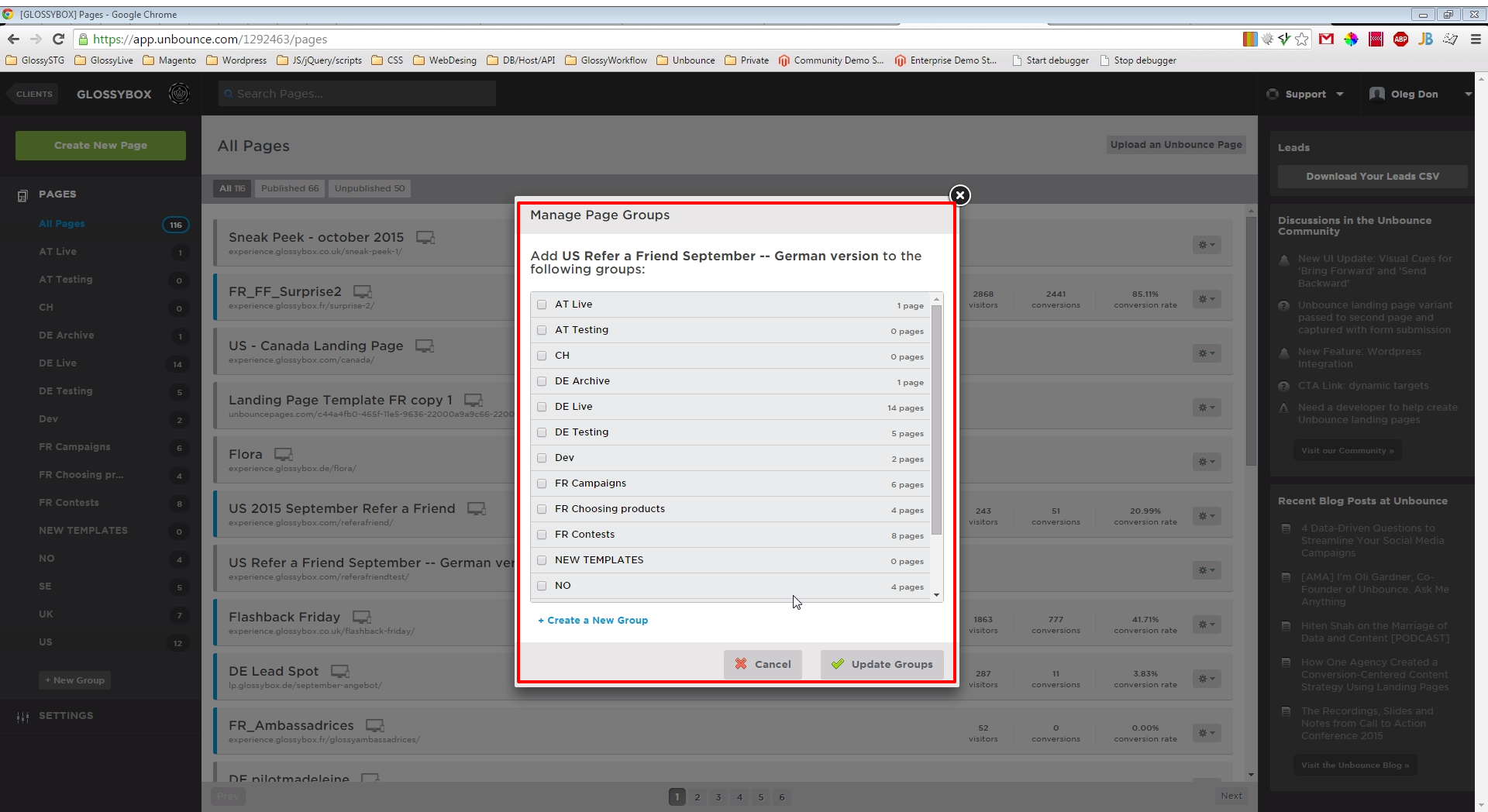Tick the FR Choosing products checkbox
This screenshot has width=1488, height=812.
(542, 509)
